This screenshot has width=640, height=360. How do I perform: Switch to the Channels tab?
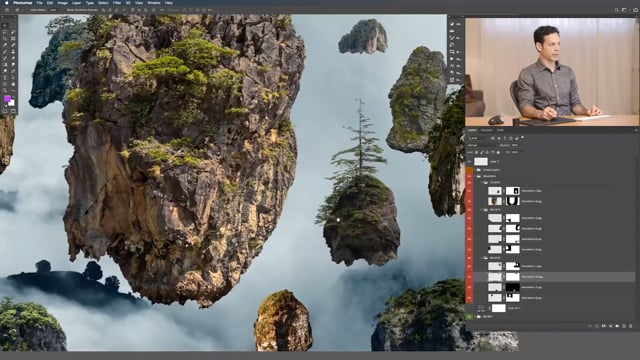pyautogui.click(x=487, y=130)
